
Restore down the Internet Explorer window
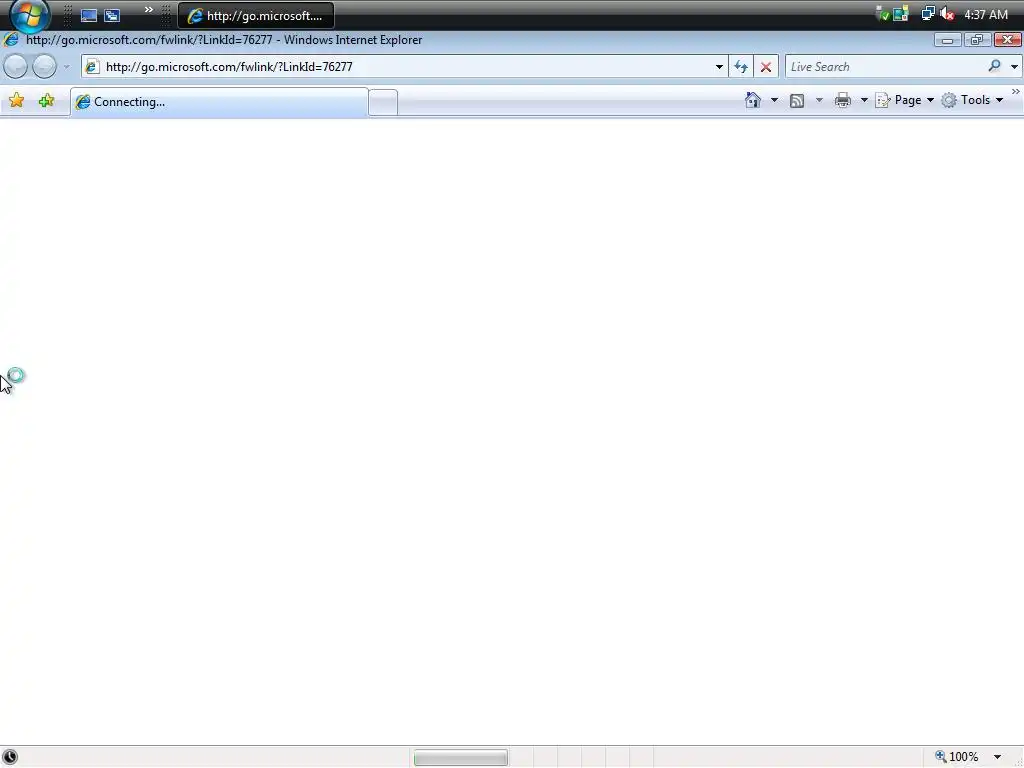[x=976, y=40]
